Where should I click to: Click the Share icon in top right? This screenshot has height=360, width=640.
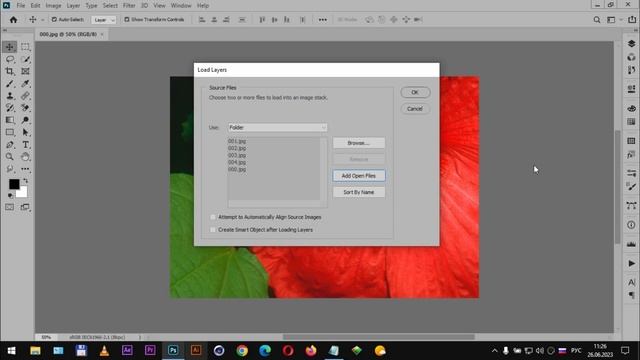[x=632, y=20]
